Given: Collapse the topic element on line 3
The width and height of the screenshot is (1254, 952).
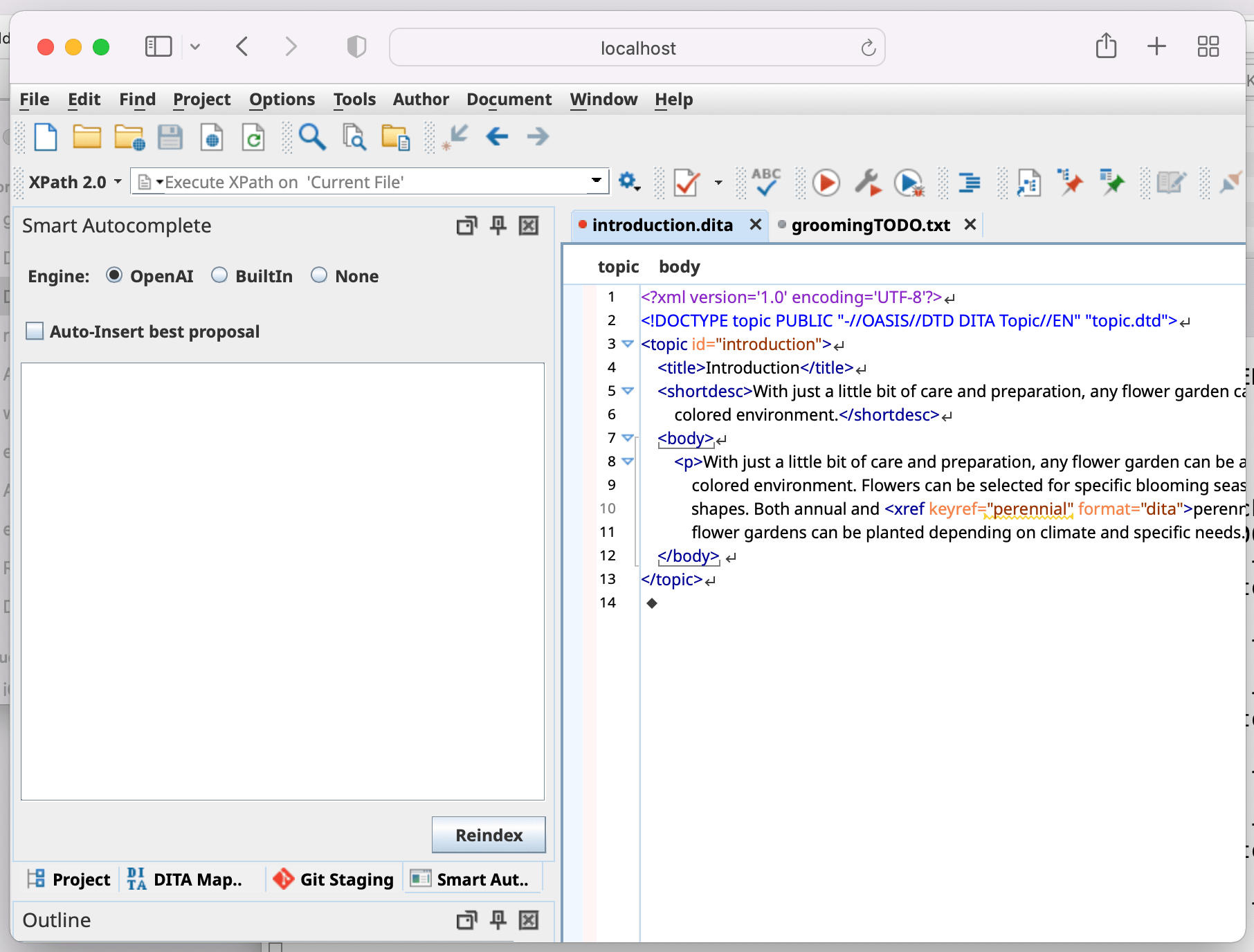Looking at the screenshot, I should [627, 344].
